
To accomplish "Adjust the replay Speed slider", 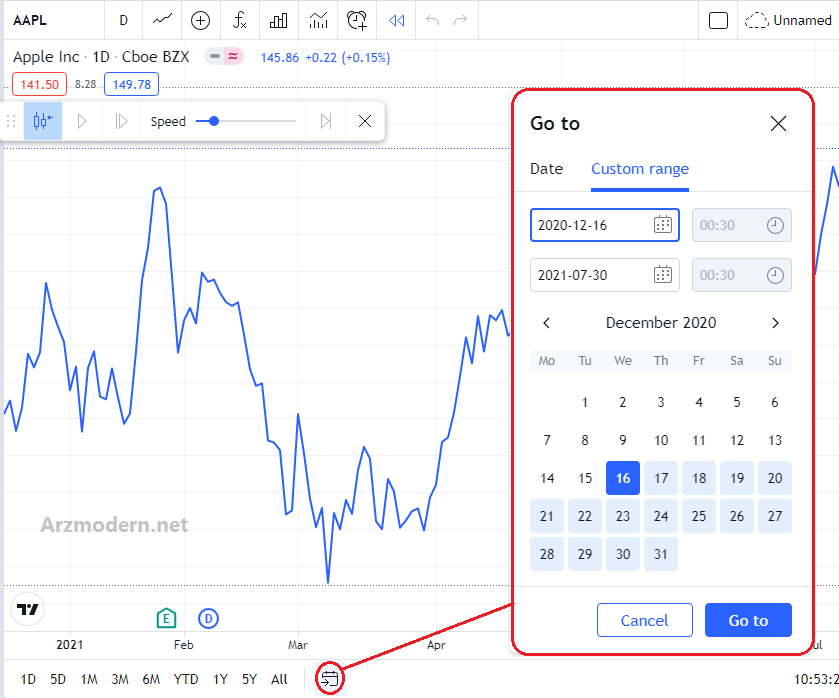I will click(246, 121).
